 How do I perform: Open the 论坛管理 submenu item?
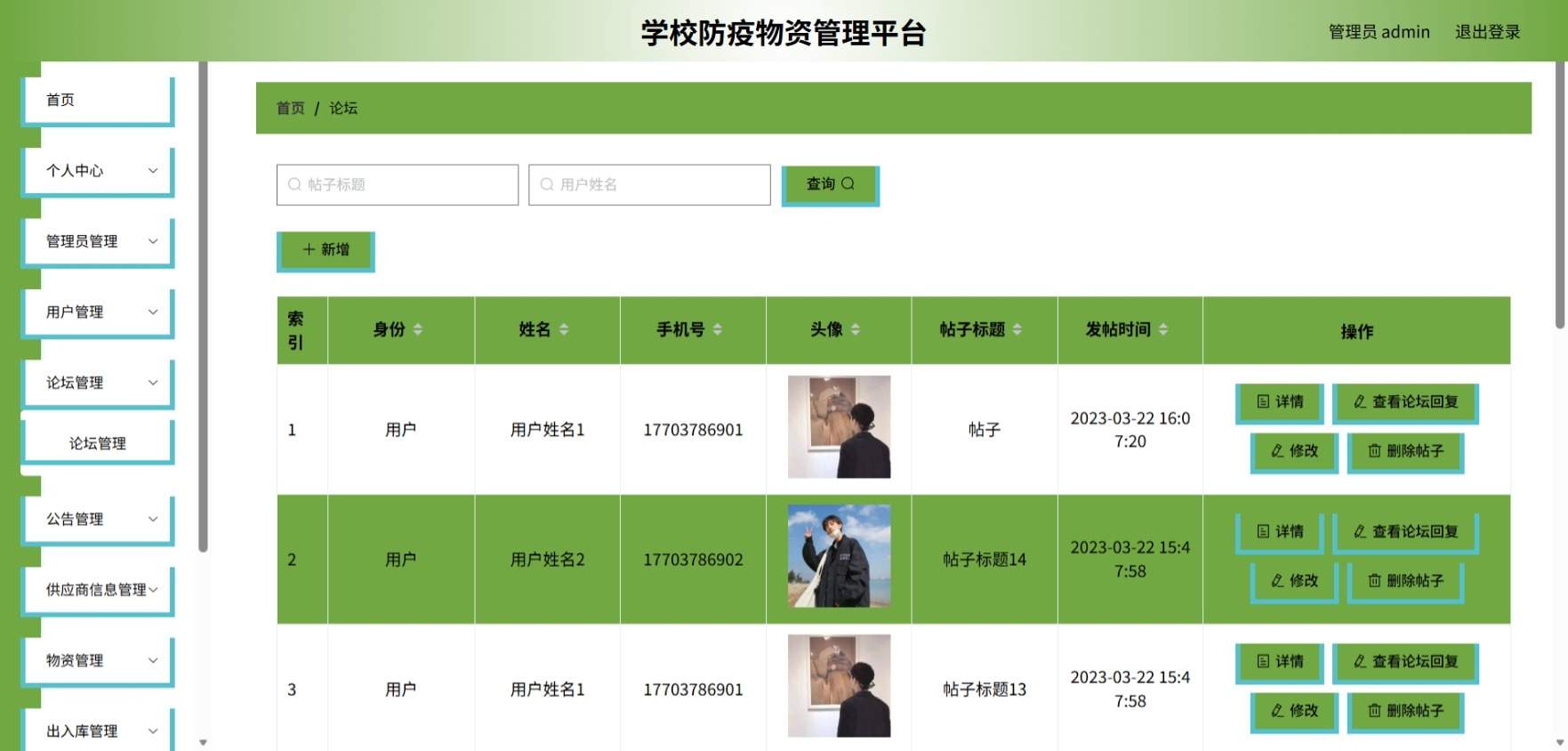point(97,443)
